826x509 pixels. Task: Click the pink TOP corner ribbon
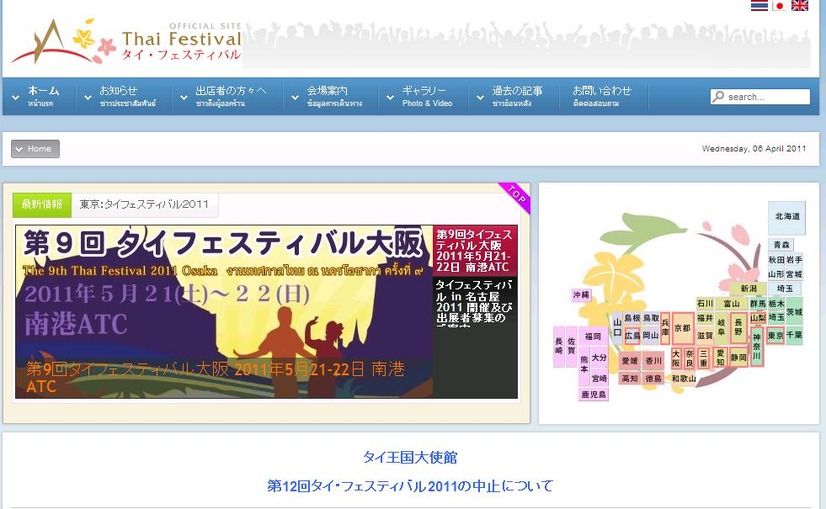click(x=515, y=197)
